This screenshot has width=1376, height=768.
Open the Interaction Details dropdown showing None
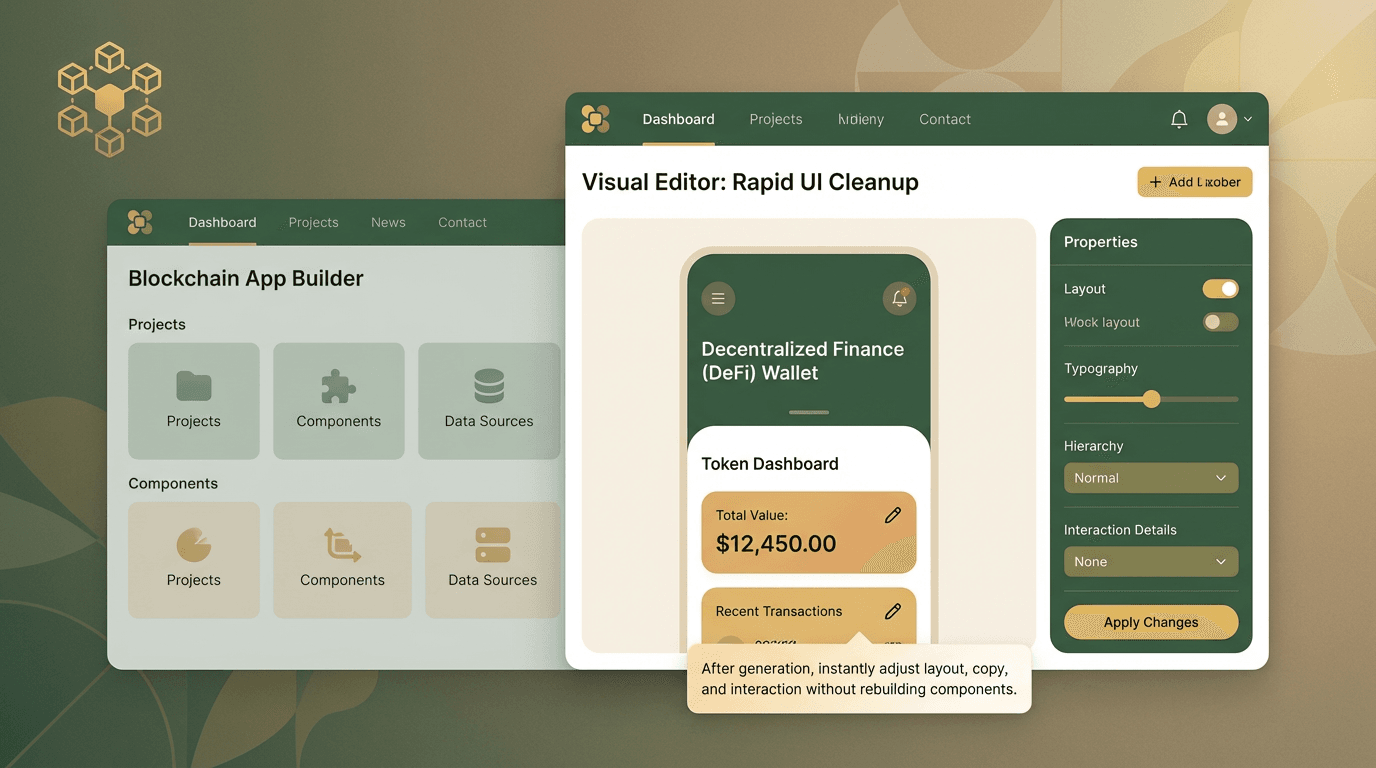1151,562
